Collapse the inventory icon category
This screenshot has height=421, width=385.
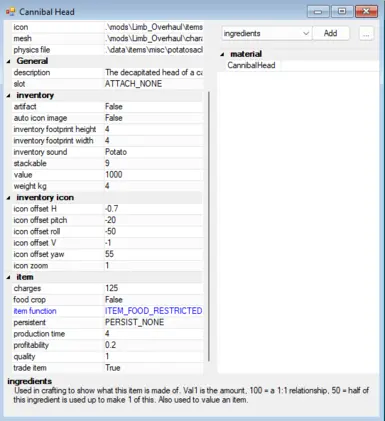click(x=9, y=198)
